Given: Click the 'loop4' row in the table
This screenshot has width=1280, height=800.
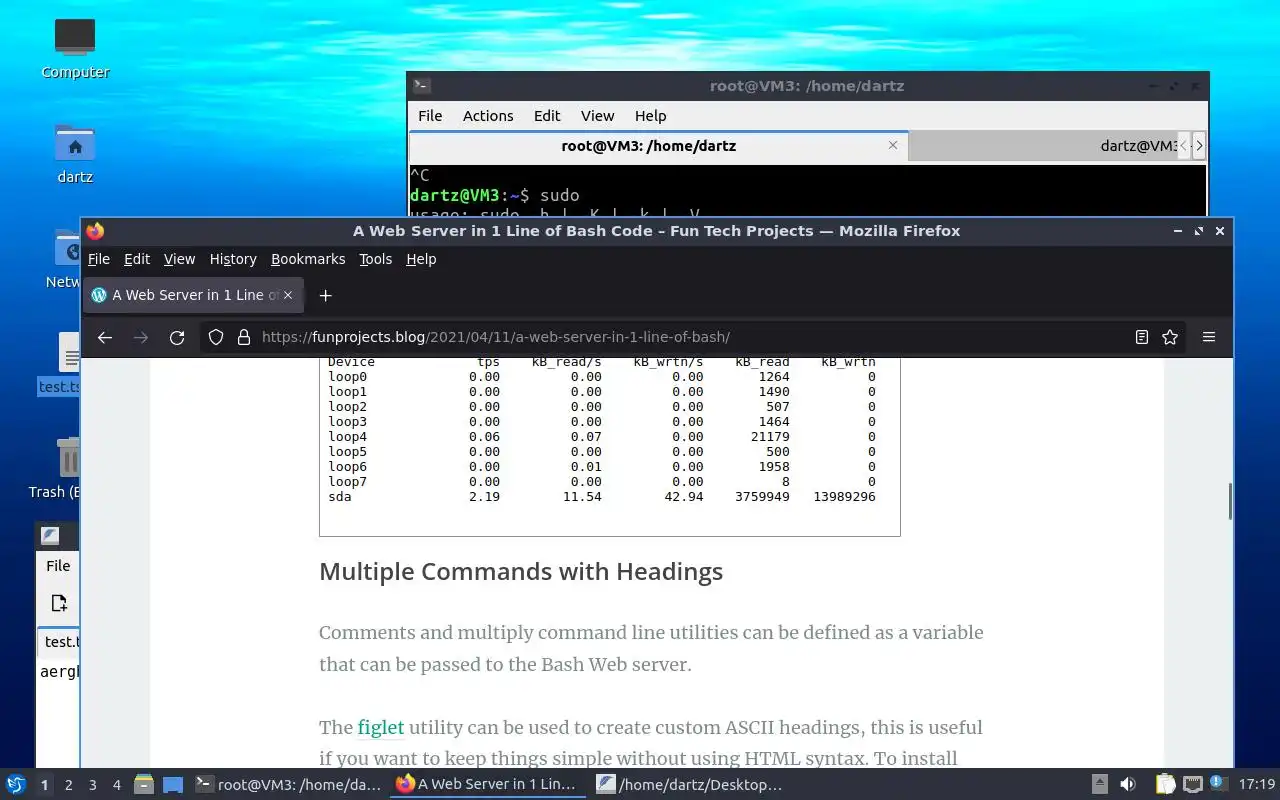Looking at the screenshot, I should click(x=602, y=437).
